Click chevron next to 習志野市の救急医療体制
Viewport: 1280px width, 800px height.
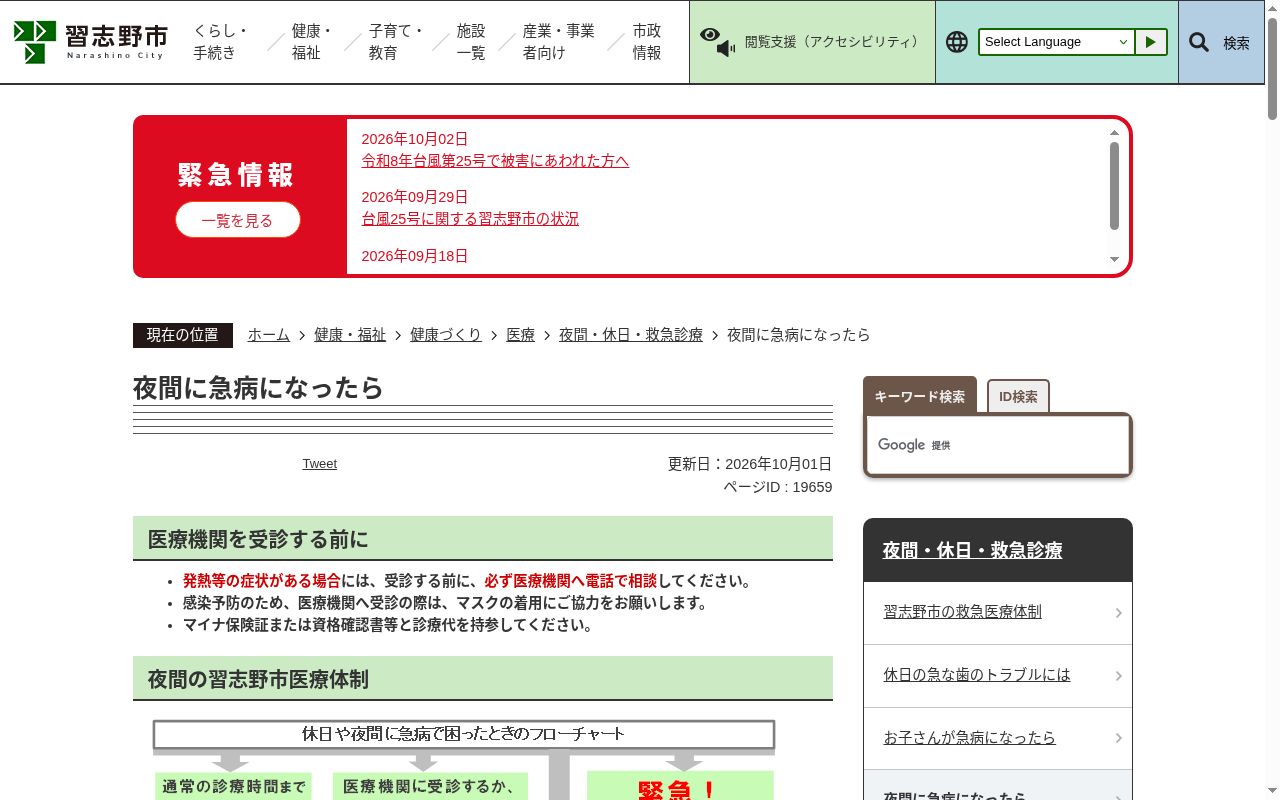(1118, 613)
